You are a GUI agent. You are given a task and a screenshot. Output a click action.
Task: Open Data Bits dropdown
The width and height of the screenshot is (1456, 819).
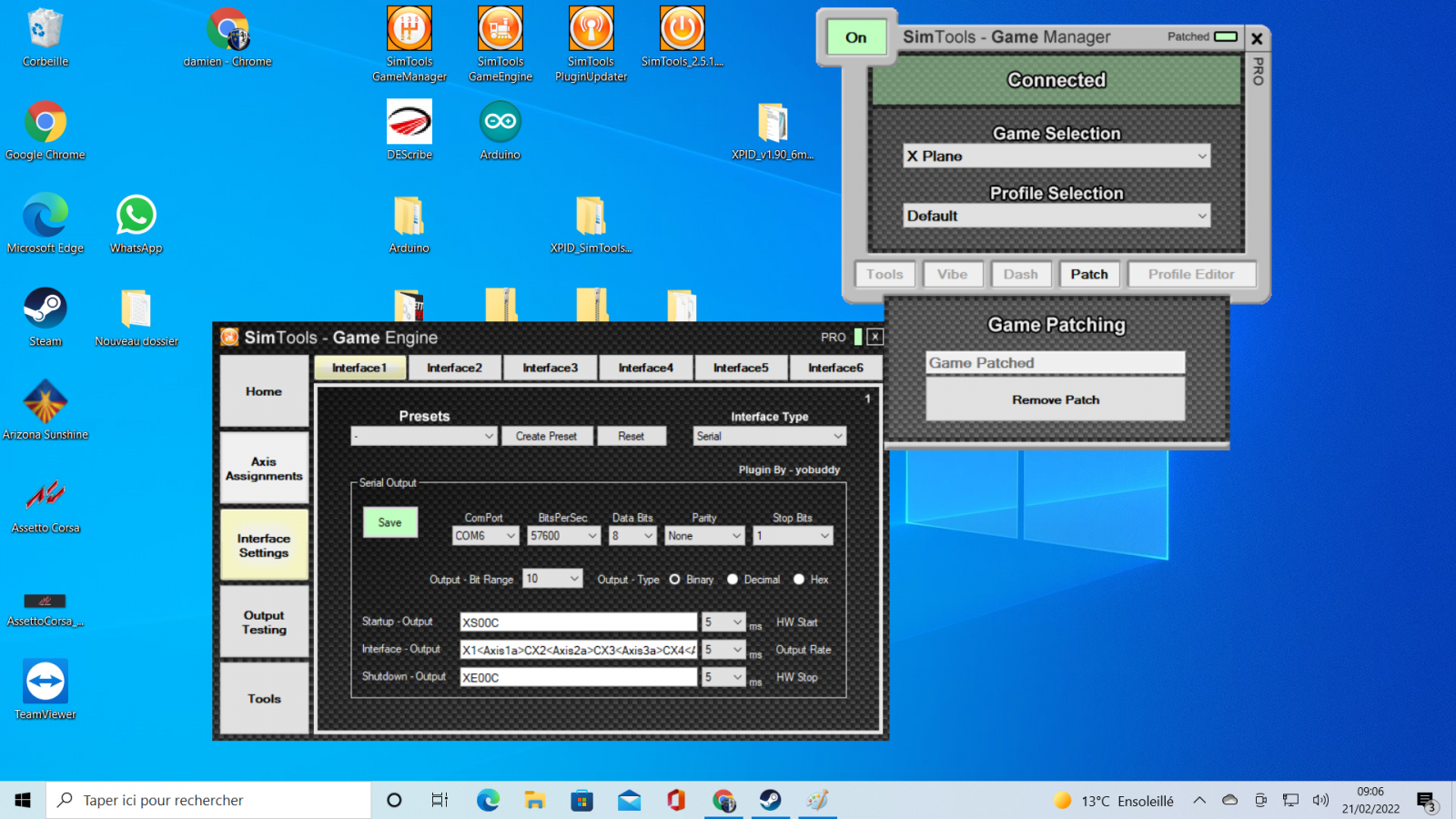pyautogui.click(x=632, y=536)
